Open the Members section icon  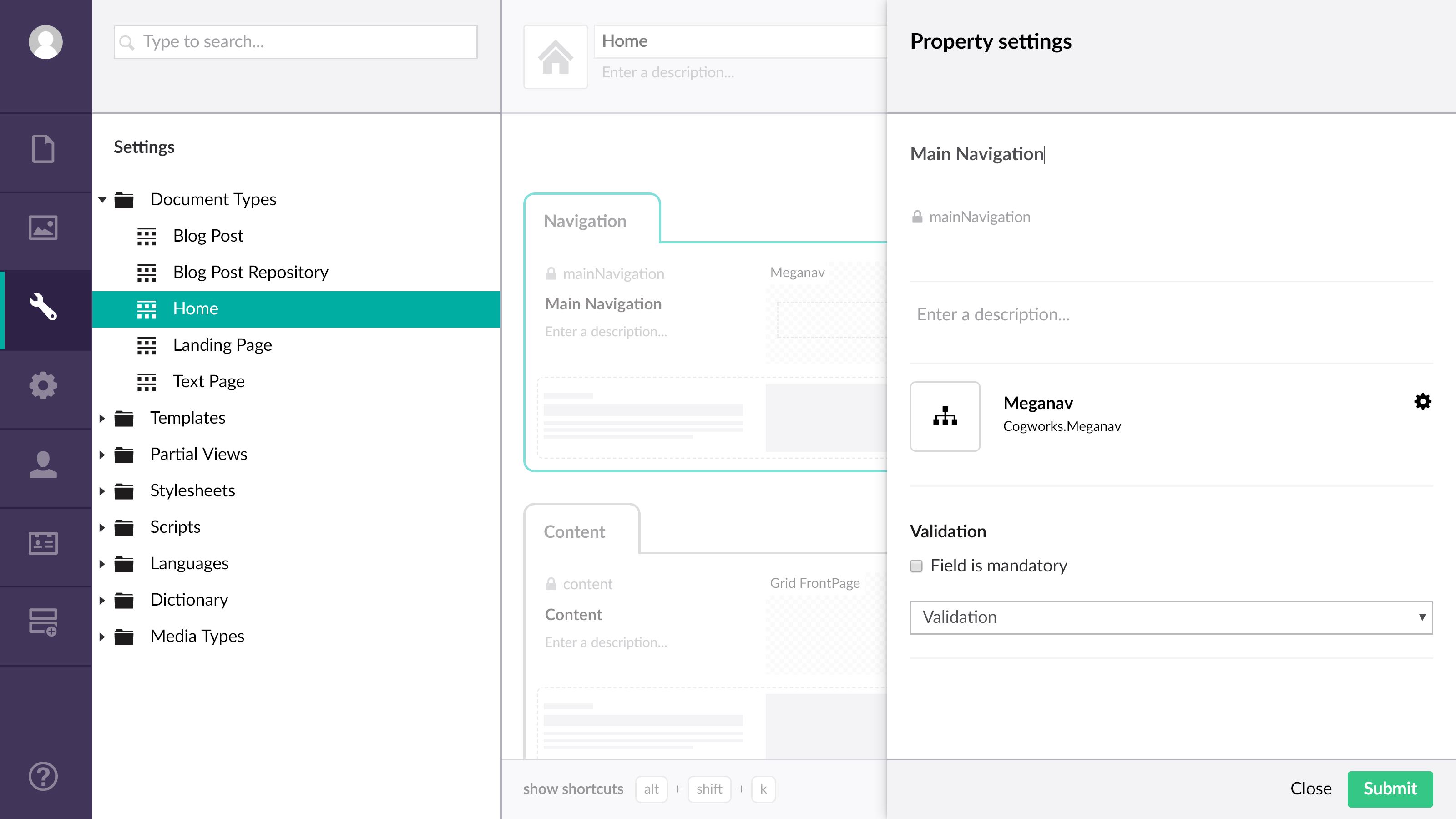click(x=43, y=543)
